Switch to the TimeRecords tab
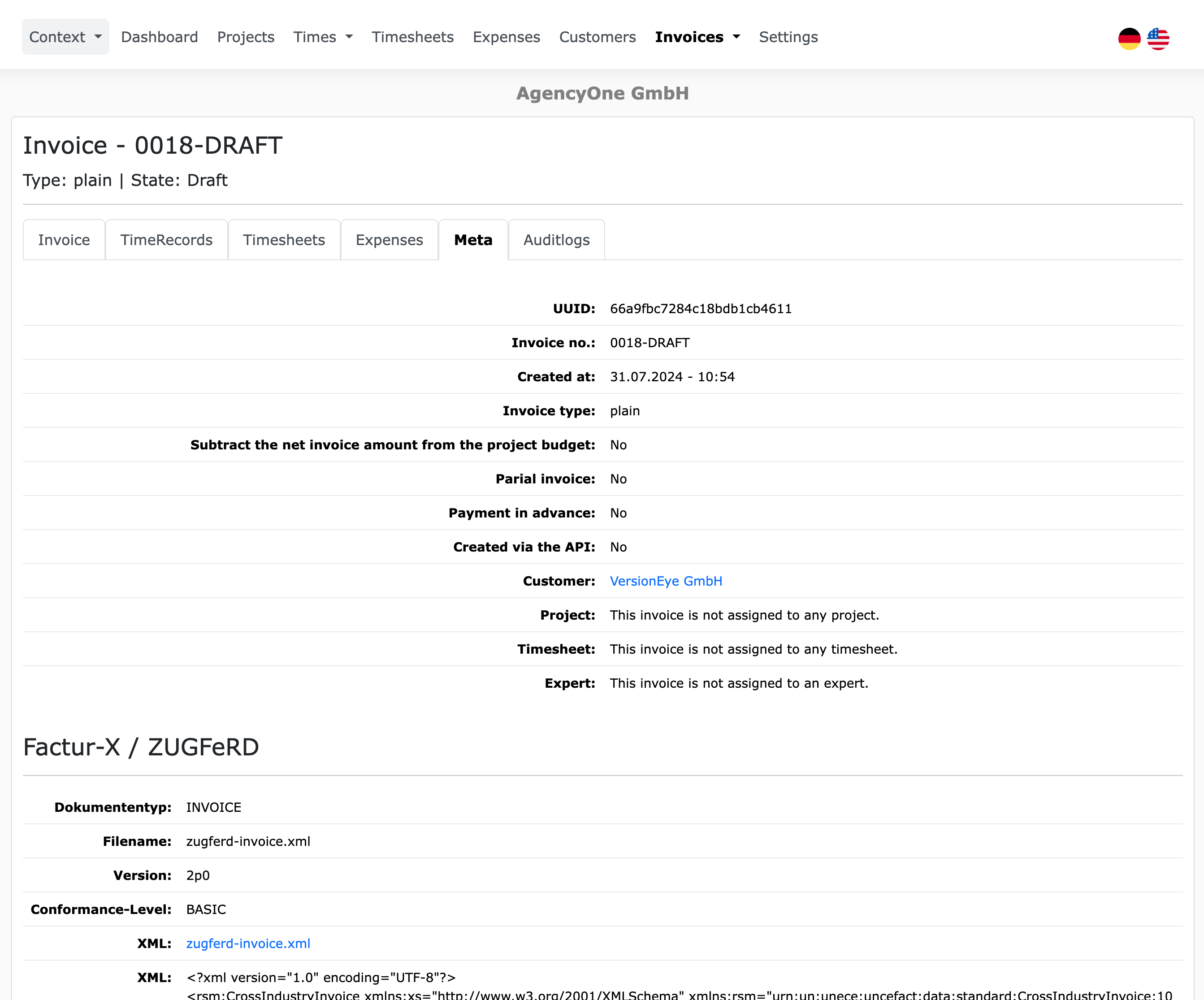The height and width of the screenshot is (1000, 1204). click(167, 240)
